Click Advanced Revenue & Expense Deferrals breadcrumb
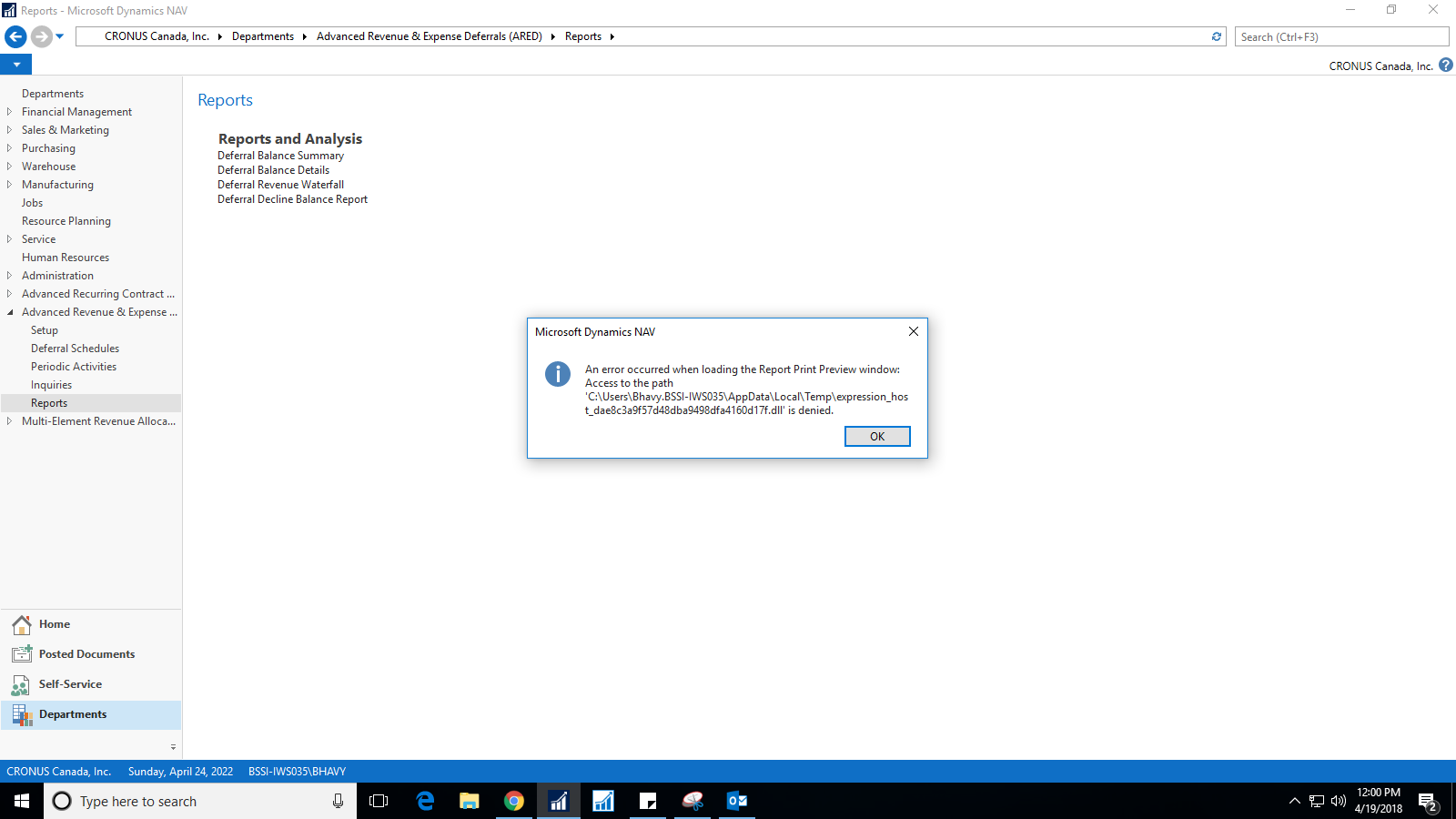This screenshot has height=819, width=1456. [x=430, y=36]
